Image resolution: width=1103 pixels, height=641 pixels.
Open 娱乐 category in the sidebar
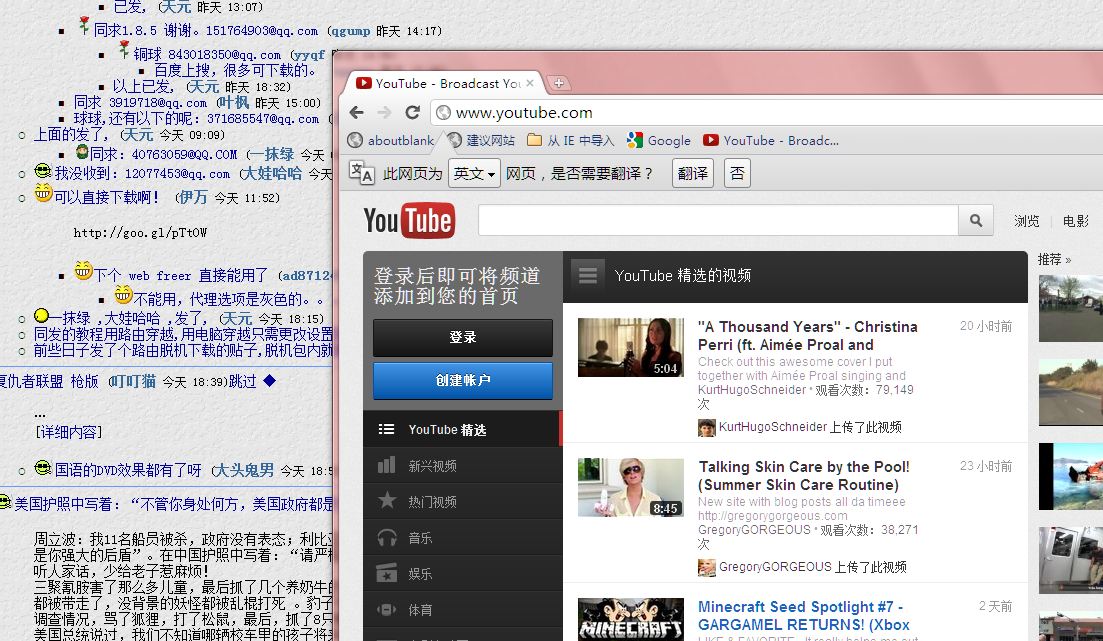462,573
